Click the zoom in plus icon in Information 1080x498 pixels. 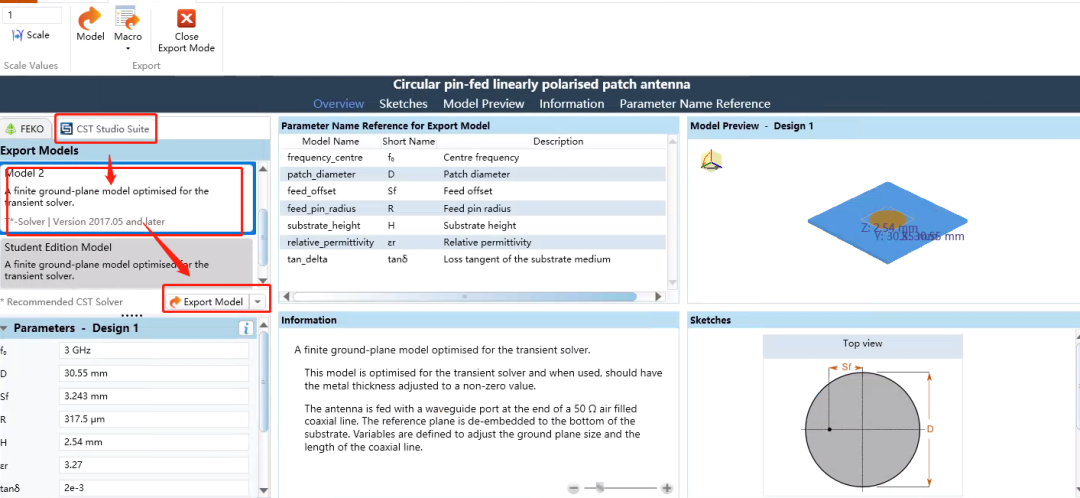coord(667,488)
